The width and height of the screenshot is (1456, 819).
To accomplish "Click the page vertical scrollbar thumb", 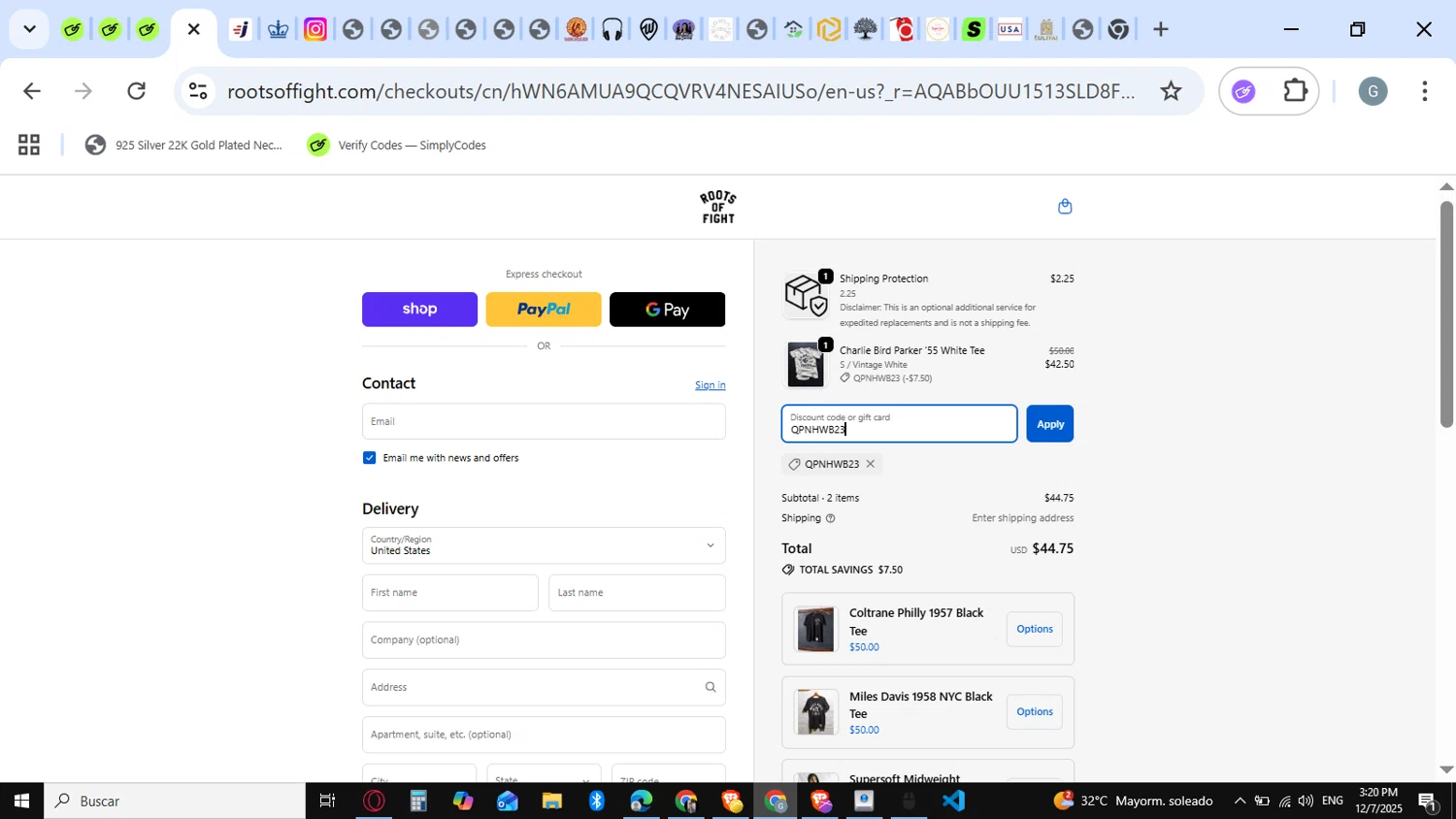I will (1446, 313).
